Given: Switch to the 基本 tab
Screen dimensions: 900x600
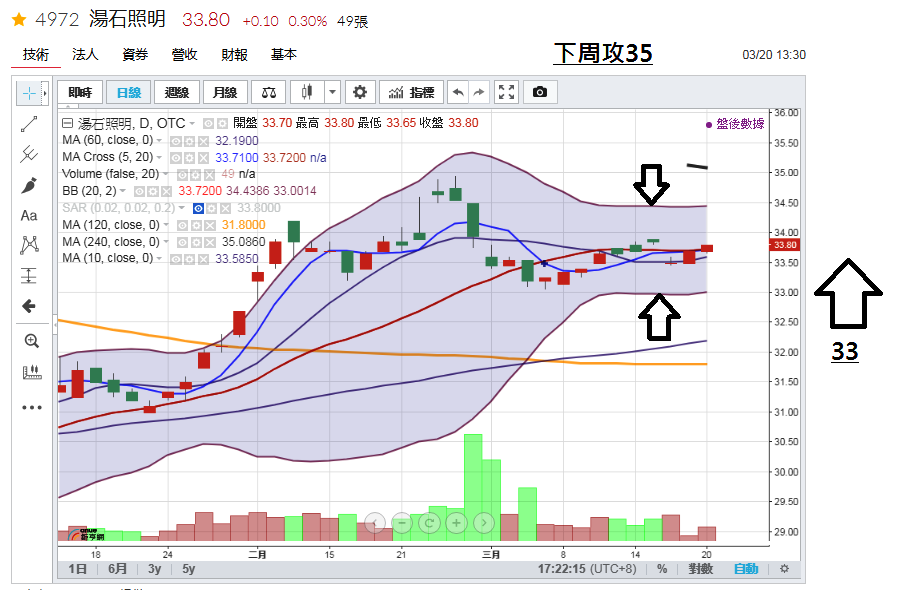Looking at the screenshot, I should click(284, 55).
